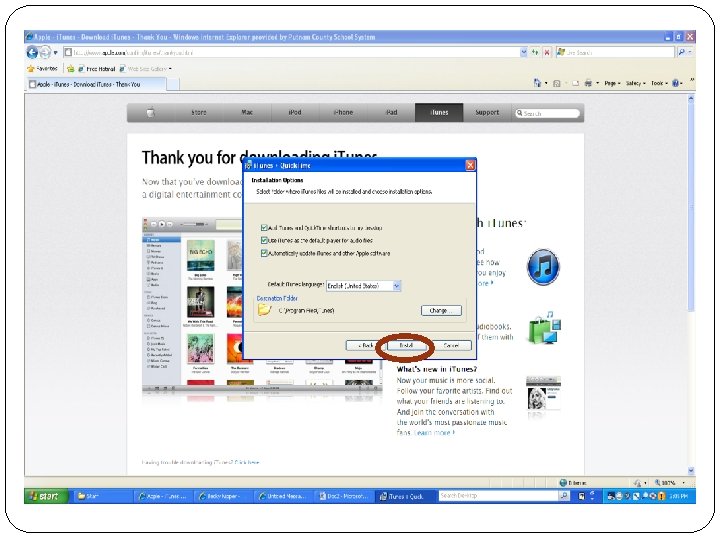
Task: Open the Page menu in command bar
Action: (x=612, y=84)
